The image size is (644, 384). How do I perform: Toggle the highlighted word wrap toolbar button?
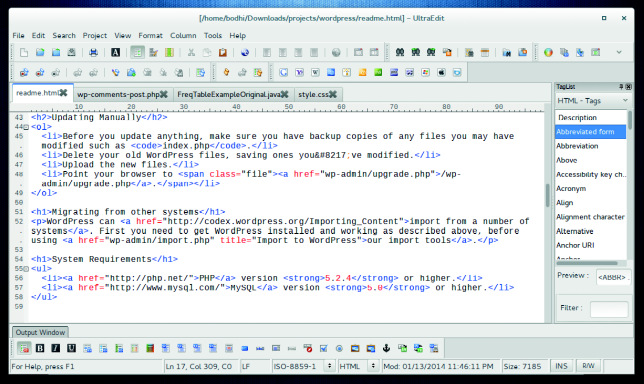(137, 52)
